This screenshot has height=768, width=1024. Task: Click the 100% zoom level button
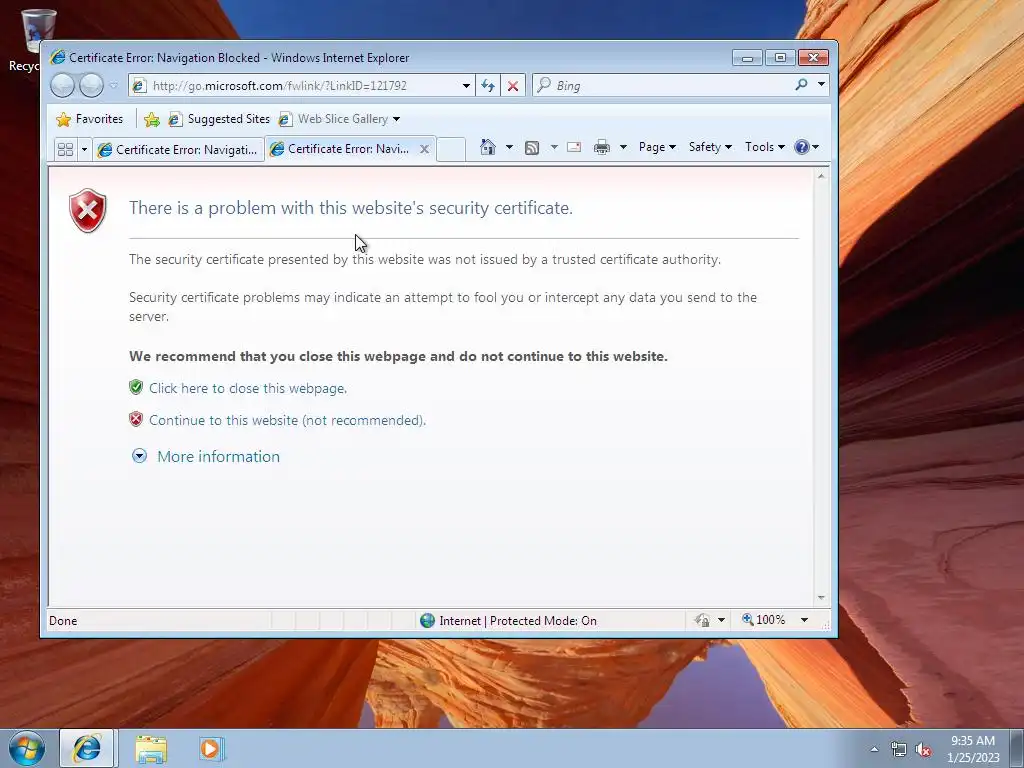click(x=763, y=620)
